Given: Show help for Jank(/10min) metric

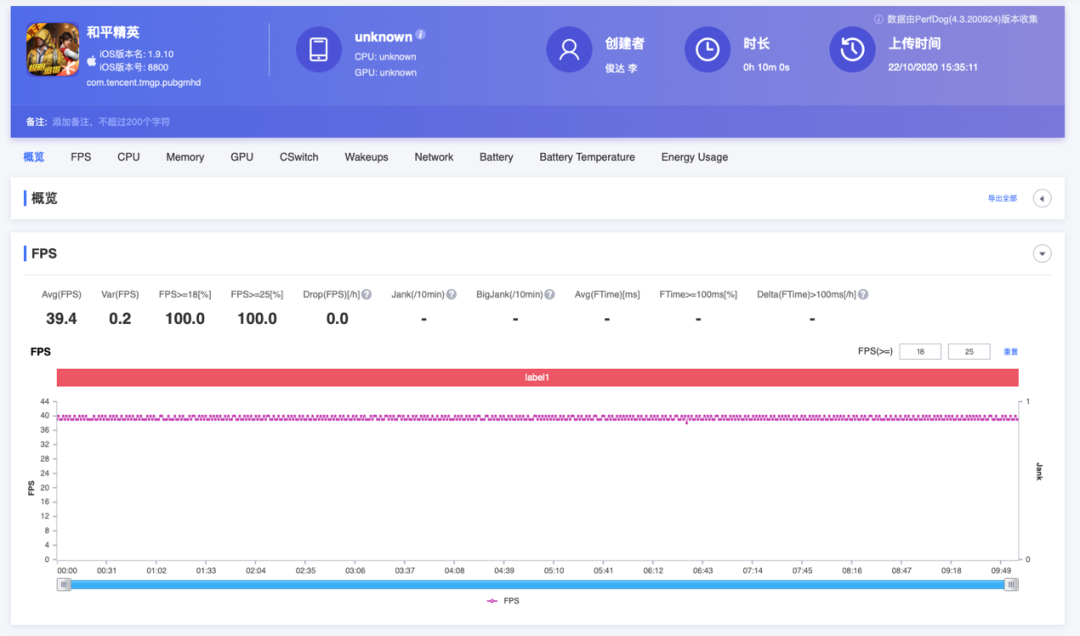Looking at the screenshot, I should click(451, 294).
